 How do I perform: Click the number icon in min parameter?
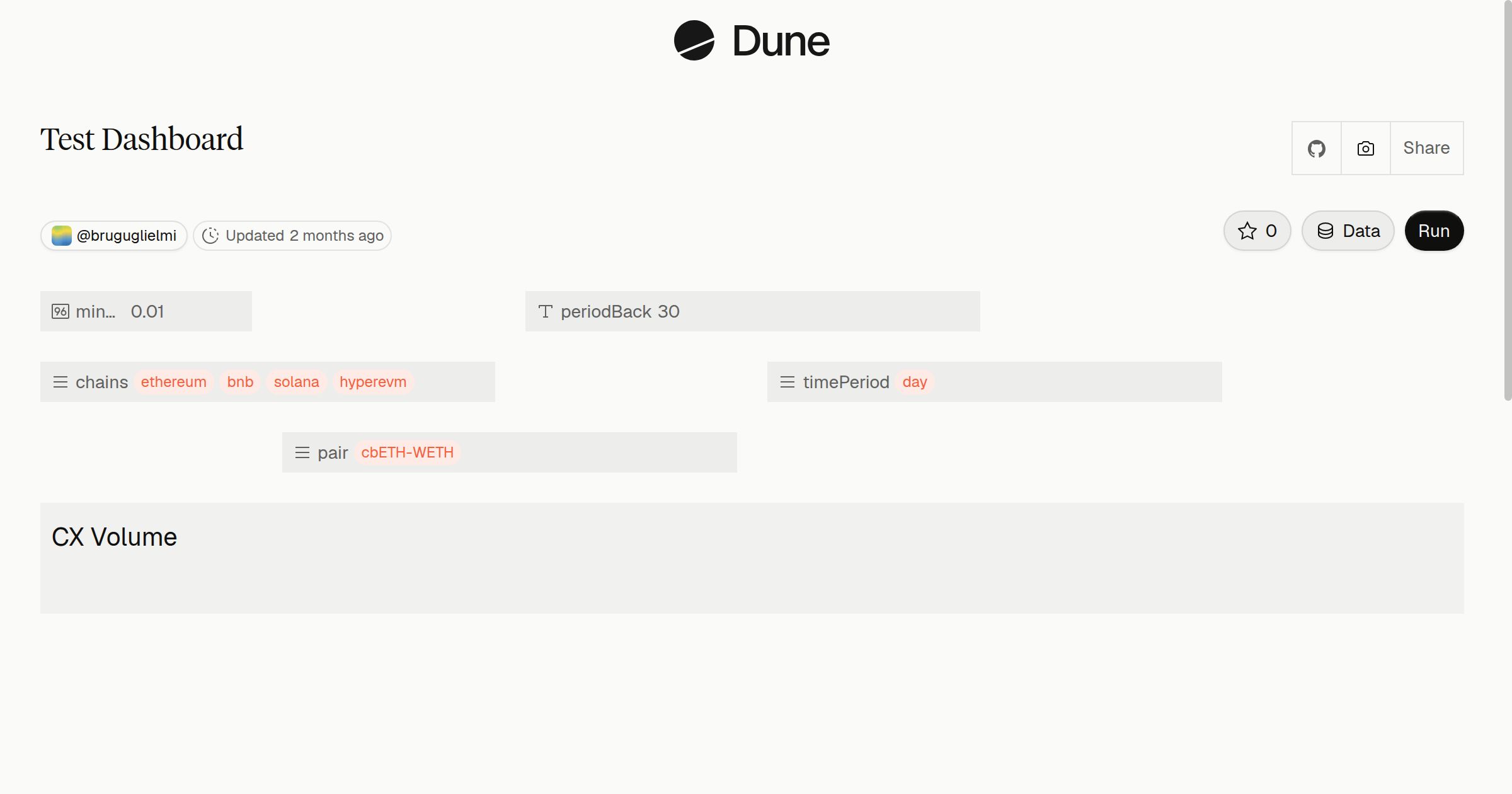pyautogui.click(x=60, y=311)
